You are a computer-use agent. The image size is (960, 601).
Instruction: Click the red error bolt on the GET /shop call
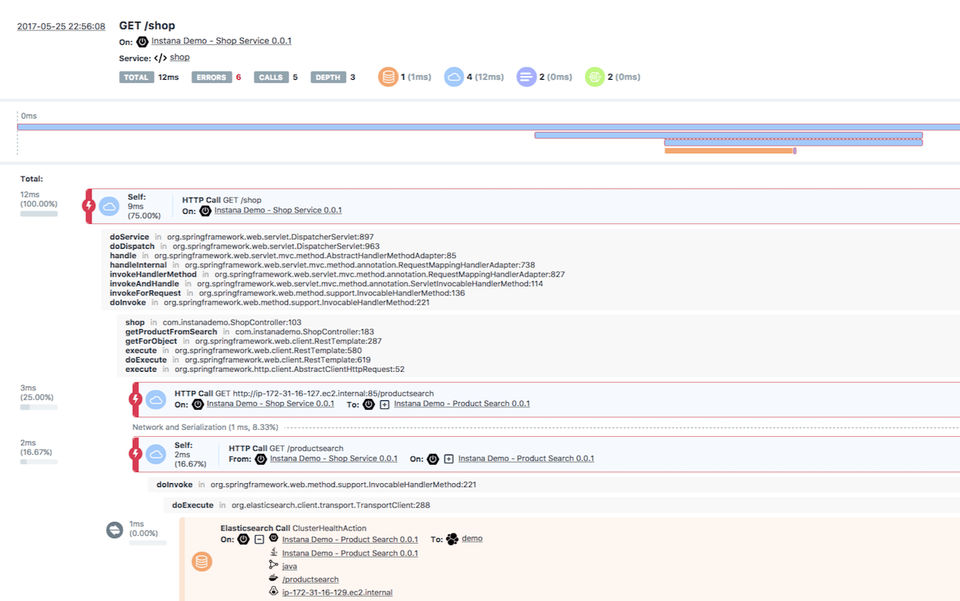tap(89, 206)
